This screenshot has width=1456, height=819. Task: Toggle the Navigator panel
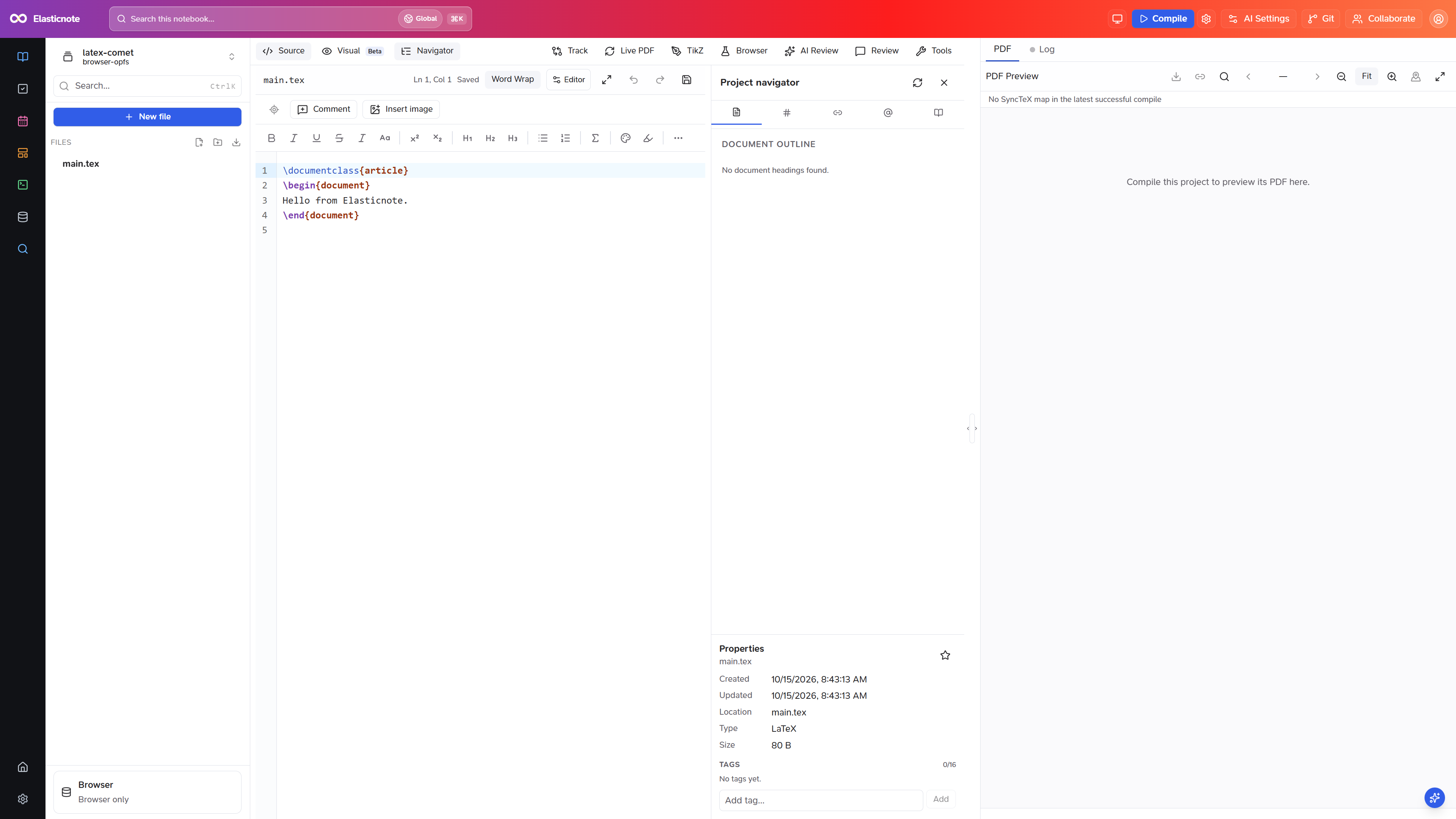(x=427, y=51)
